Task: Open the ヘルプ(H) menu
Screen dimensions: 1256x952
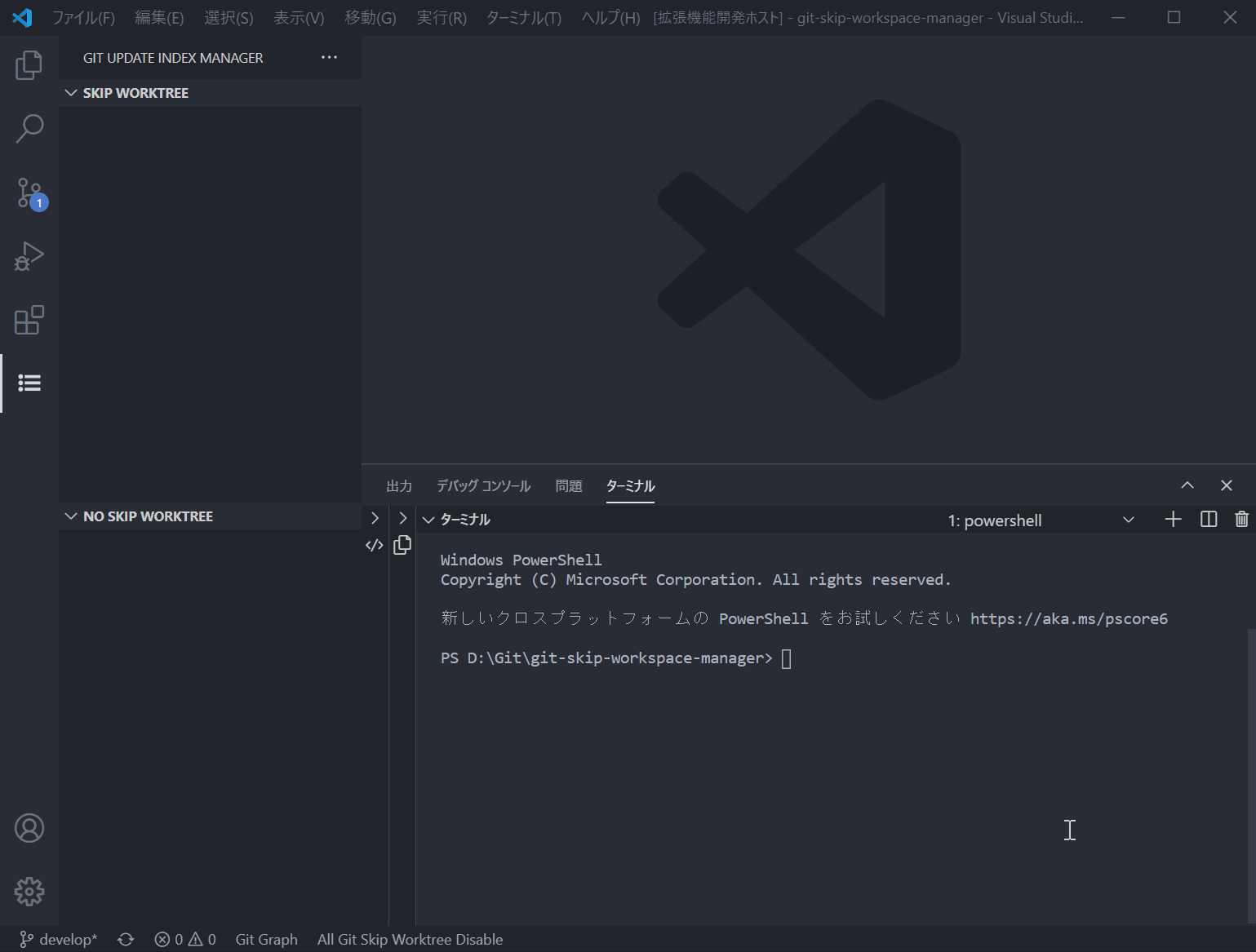Action: [610, 18]
